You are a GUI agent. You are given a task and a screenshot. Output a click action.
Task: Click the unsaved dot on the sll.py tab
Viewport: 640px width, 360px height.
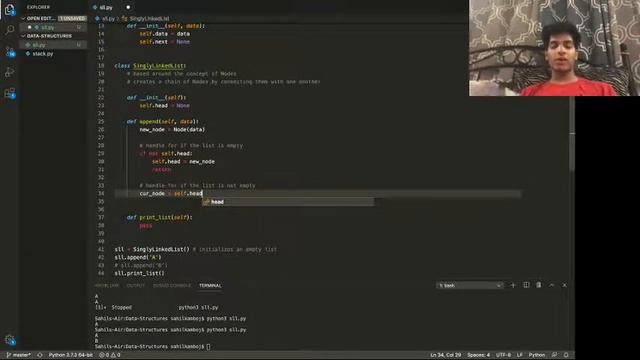tap(128, 7)
